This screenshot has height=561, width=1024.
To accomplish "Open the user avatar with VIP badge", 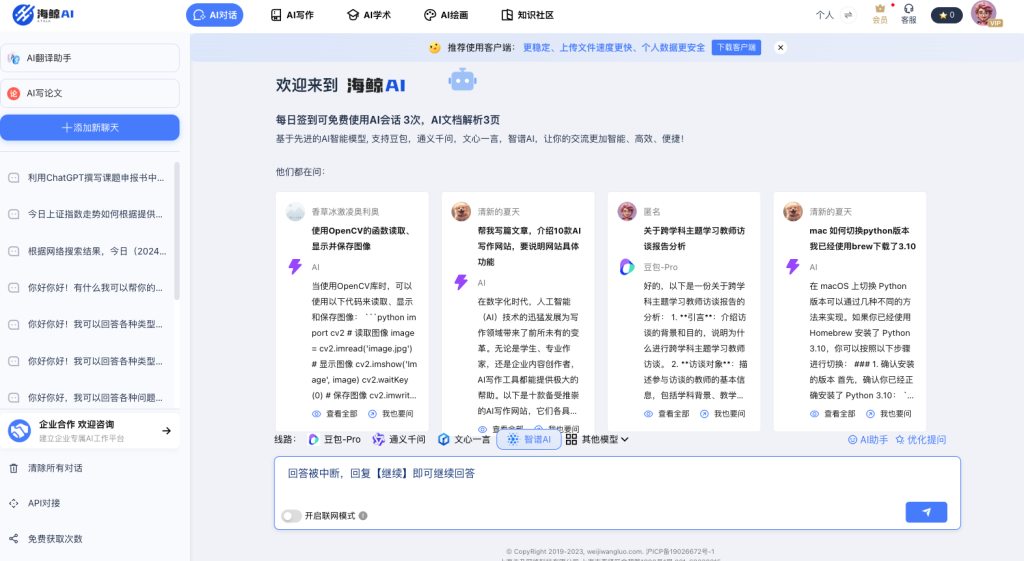I will tap(984, 14).
